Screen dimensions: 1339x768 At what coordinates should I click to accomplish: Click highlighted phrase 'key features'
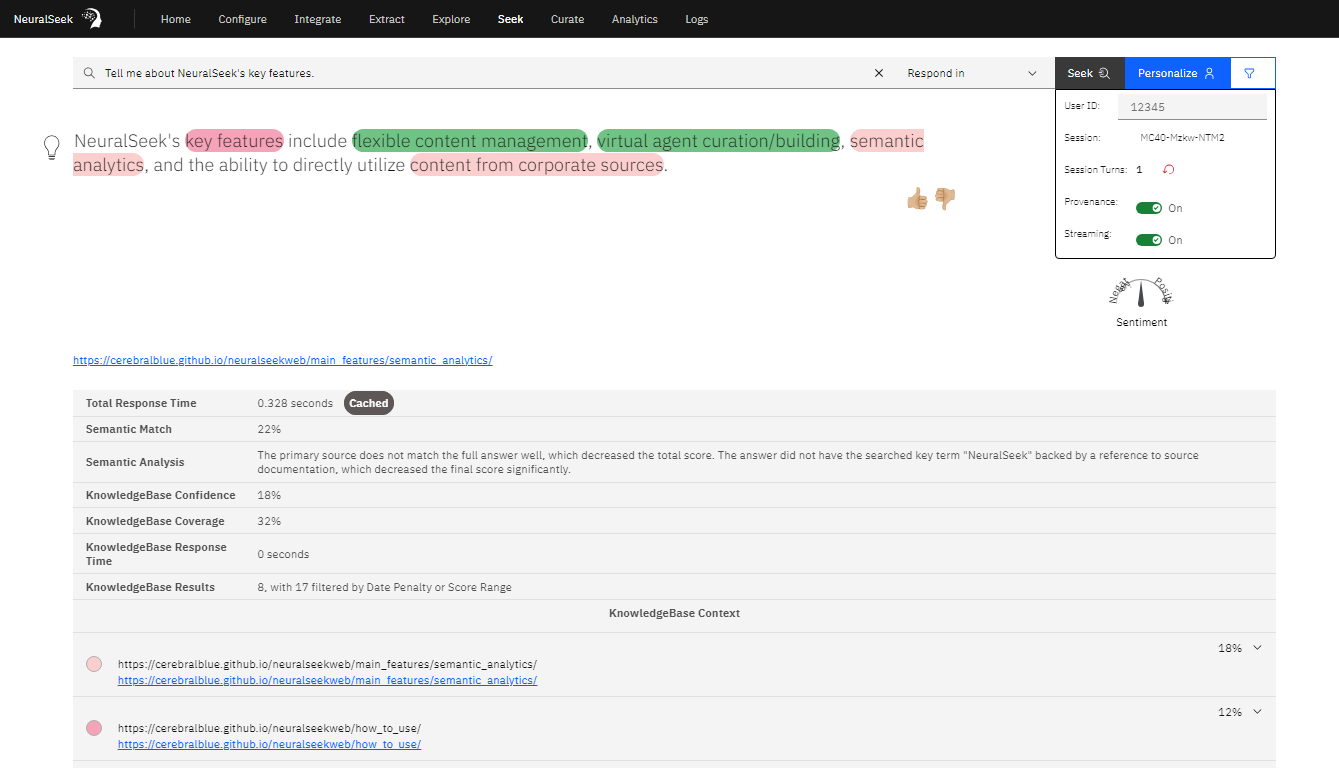[x=235, y=141]
